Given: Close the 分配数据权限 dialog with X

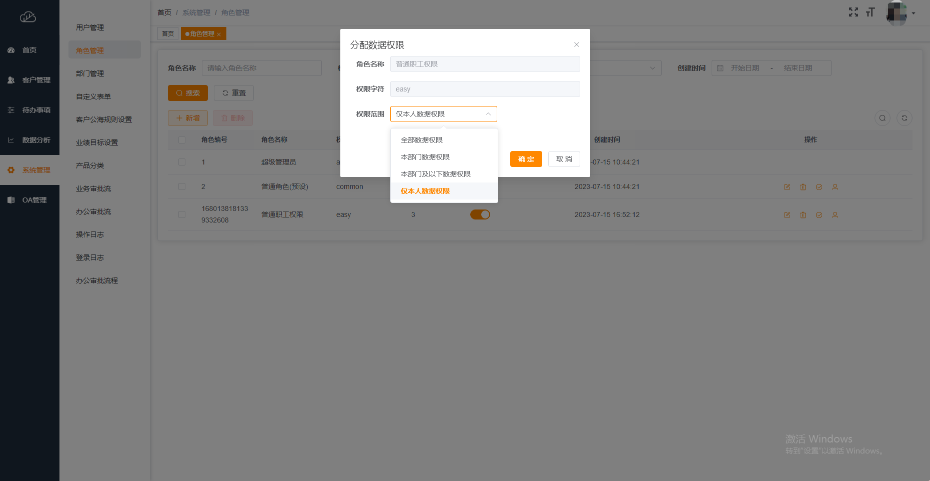Looking at the screenshot, I should click(x=576, y=45).
